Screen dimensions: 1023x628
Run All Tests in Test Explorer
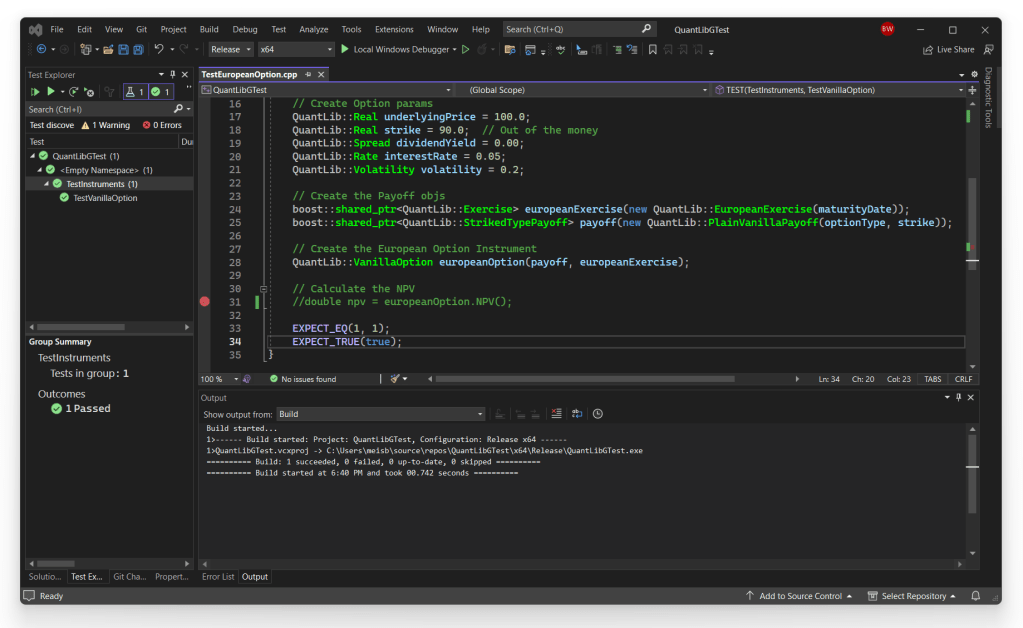pos(35,92)
